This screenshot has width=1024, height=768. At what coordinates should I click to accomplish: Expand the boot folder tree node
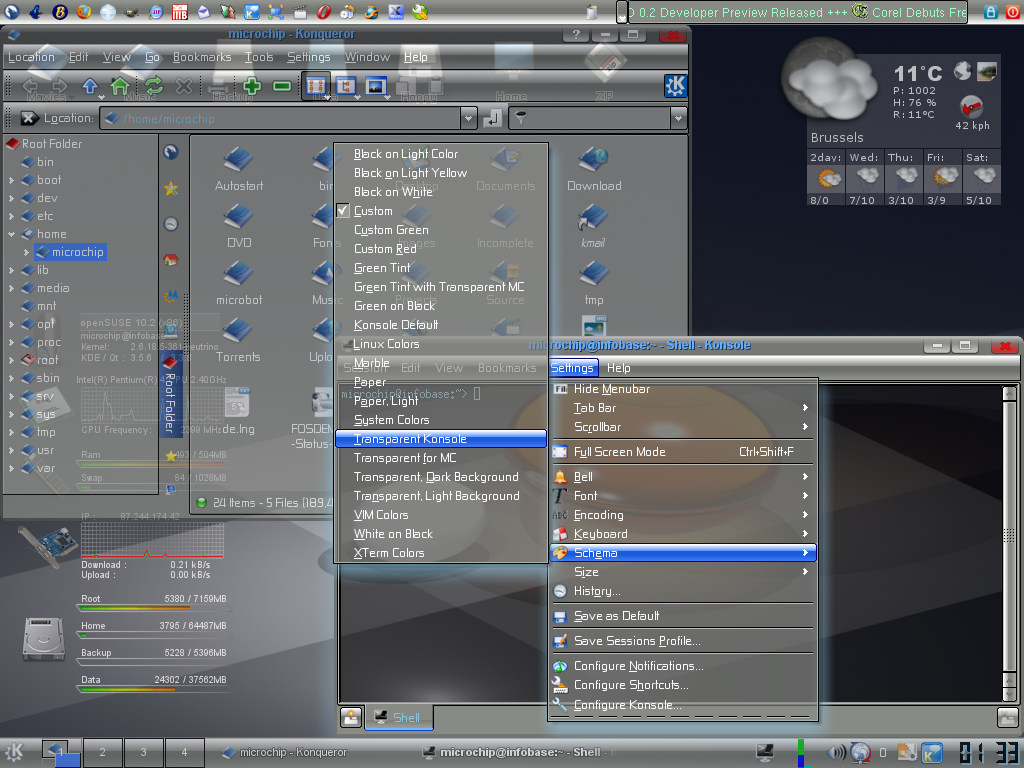pos(11,180)
